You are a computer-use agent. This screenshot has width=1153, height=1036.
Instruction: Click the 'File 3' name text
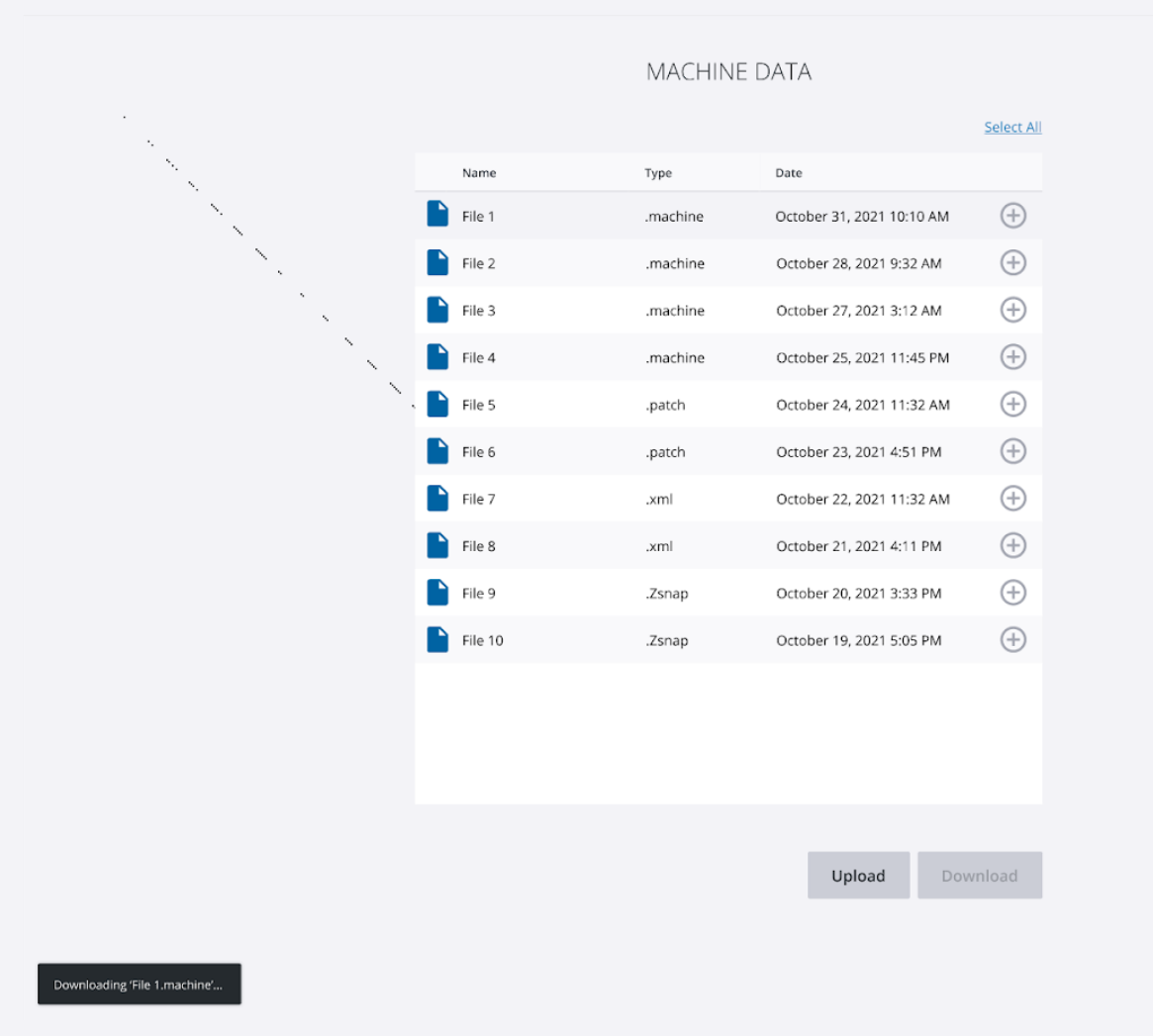click(x=479, y=311)
